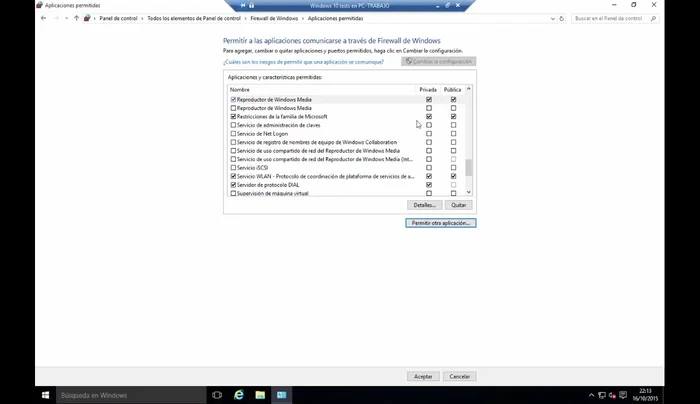Screen dimensions: 700x404
Task: Enable the Servicio iSCSI checkbox
Action: (x=234, y=168)
